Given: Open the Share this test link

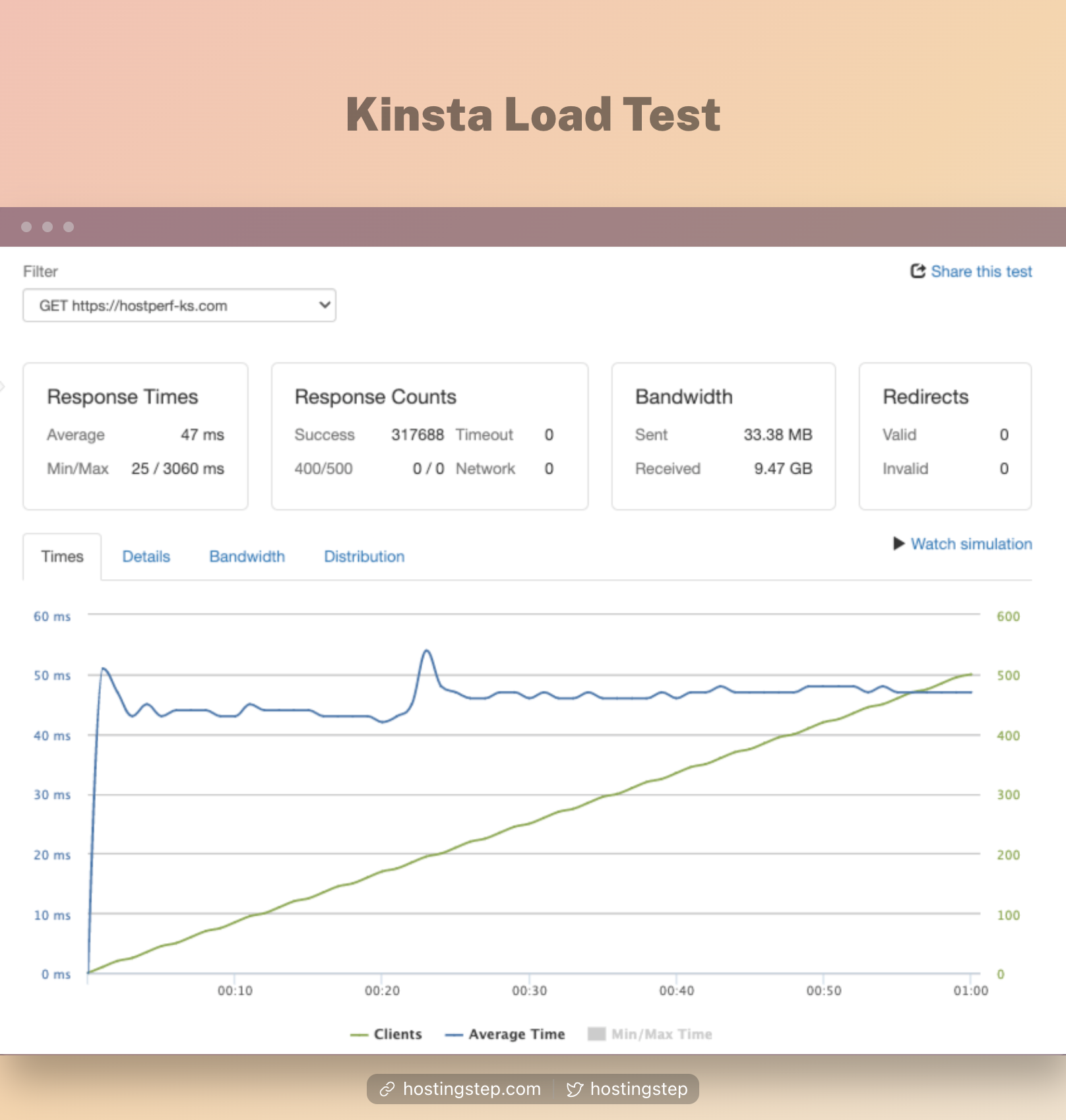Looking at the screenshot, I should pyautogui.click(x=981, y=272).
